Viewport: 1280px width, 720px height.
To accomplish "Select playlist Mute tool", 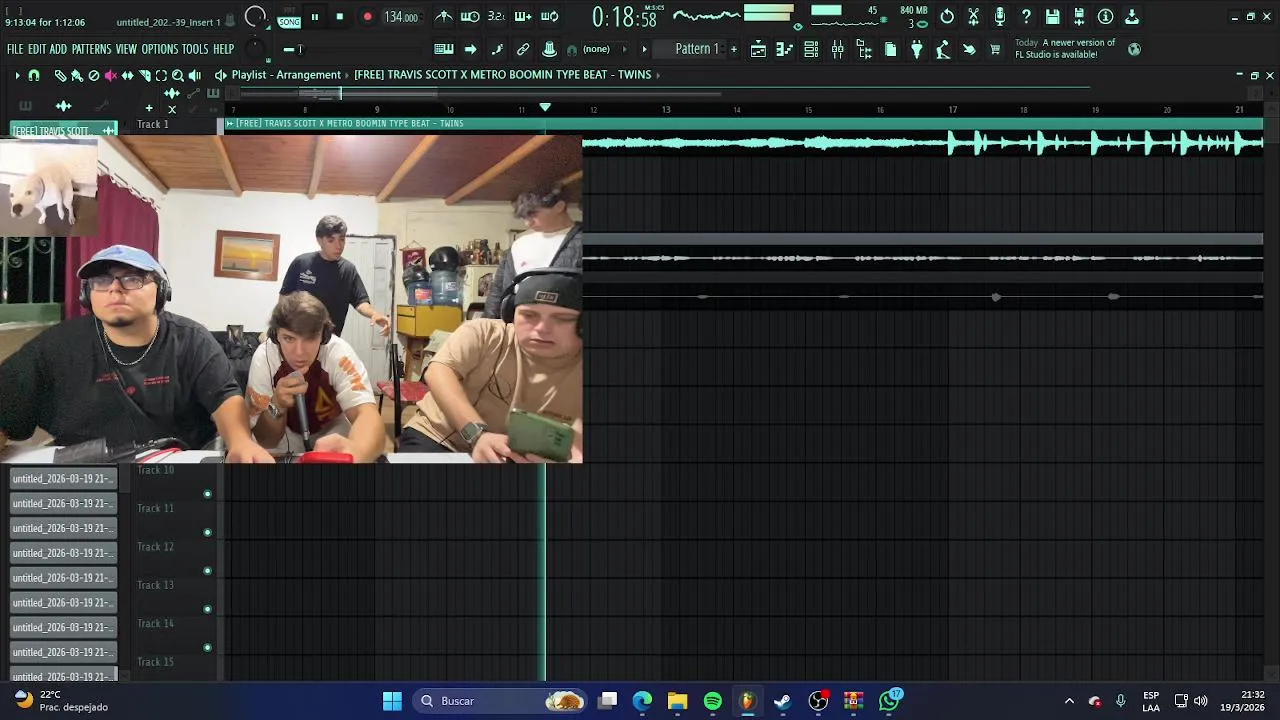I will pos(111,75).
